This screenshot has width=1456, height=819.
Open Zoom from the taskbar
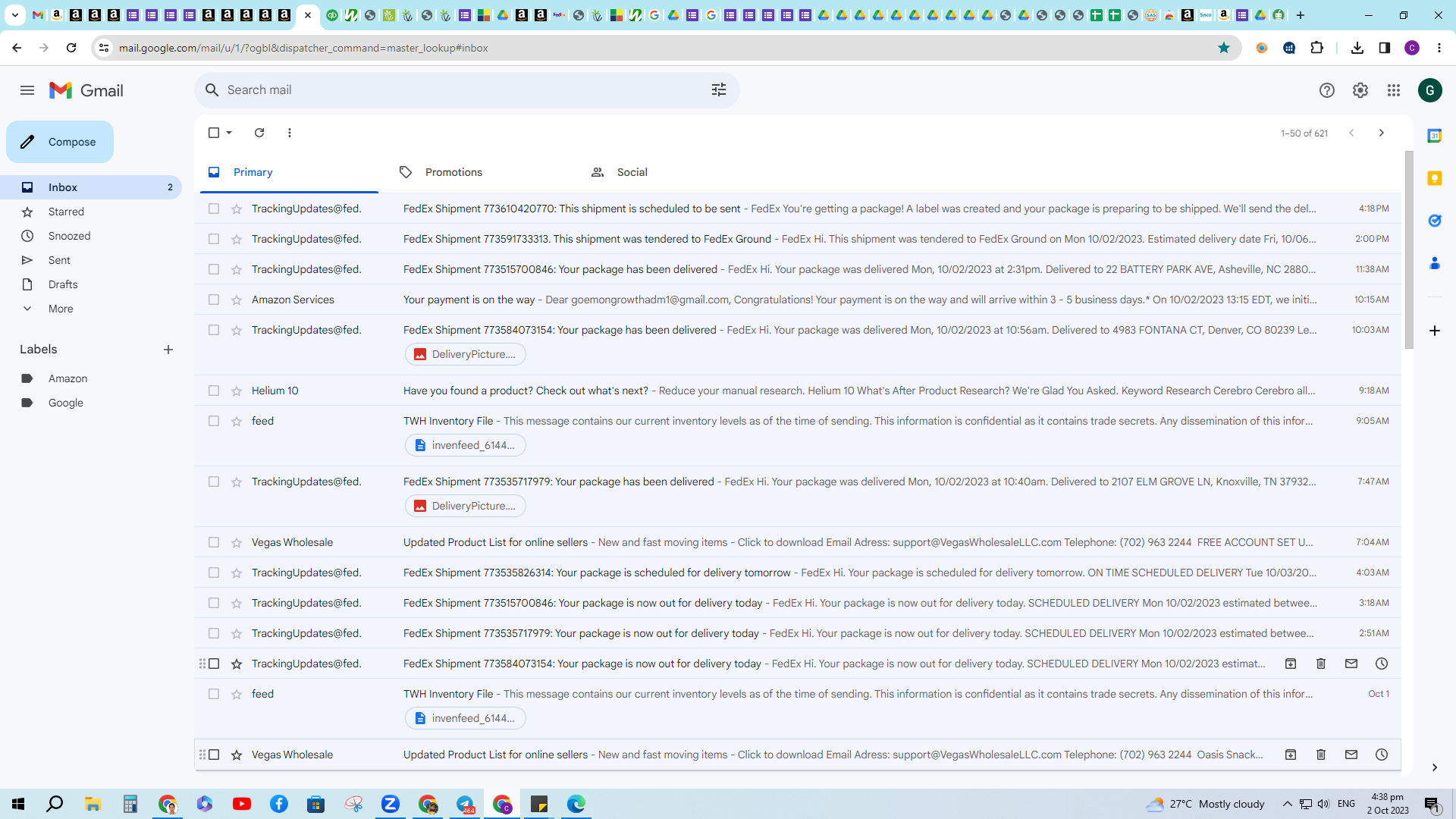(x=391, y=804)
